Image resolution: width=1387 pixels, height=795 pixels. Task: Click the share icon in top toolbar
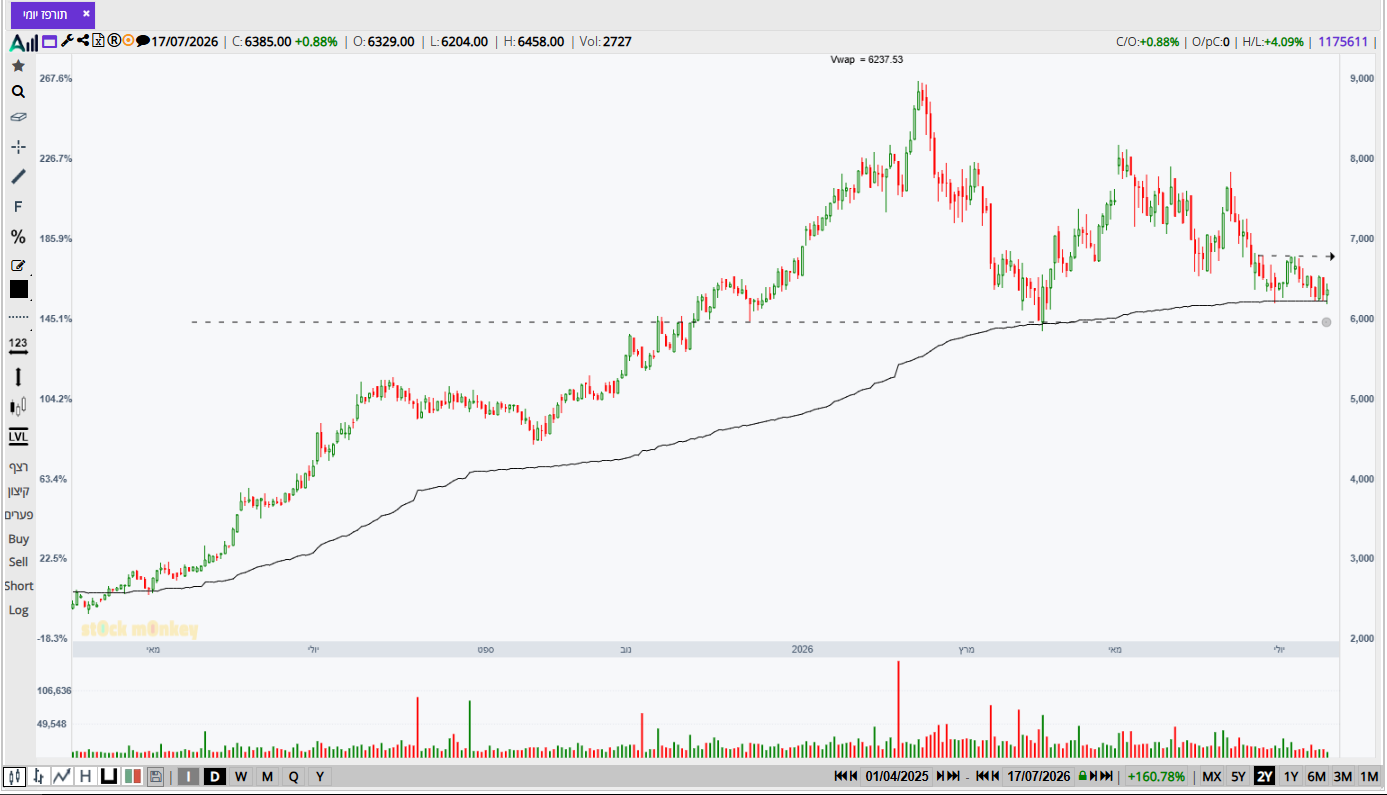coord(83,41)
